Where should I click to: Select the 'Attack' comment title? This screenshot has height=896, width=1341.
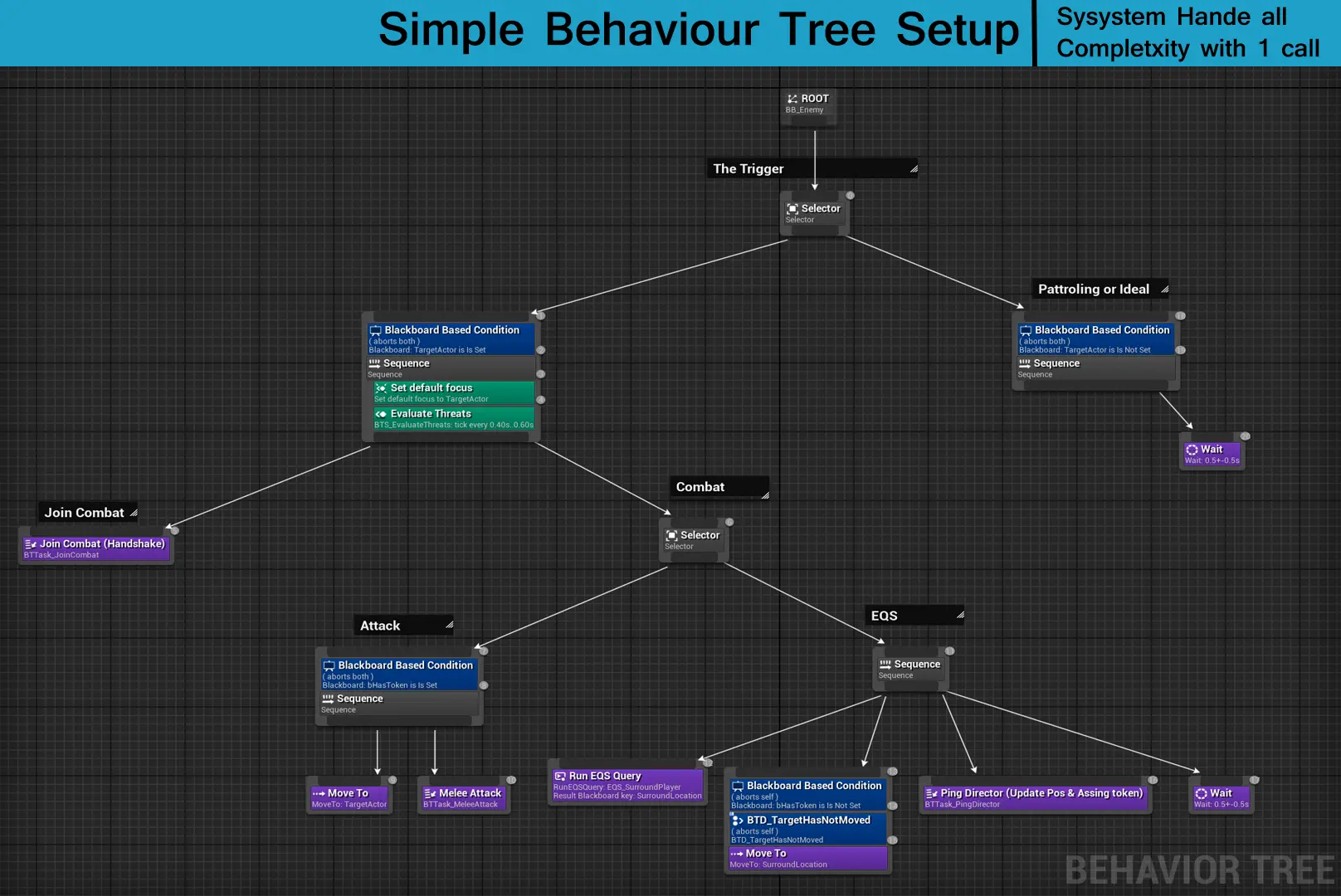(x=380, y=626)
